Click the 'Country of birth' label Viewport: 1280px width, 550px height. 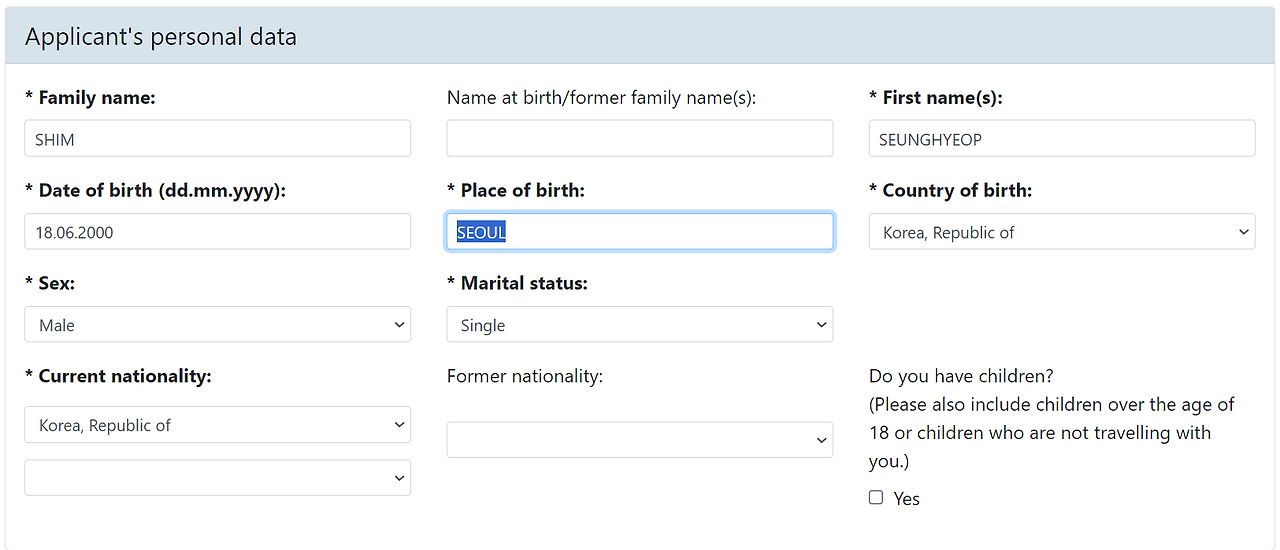956,191
